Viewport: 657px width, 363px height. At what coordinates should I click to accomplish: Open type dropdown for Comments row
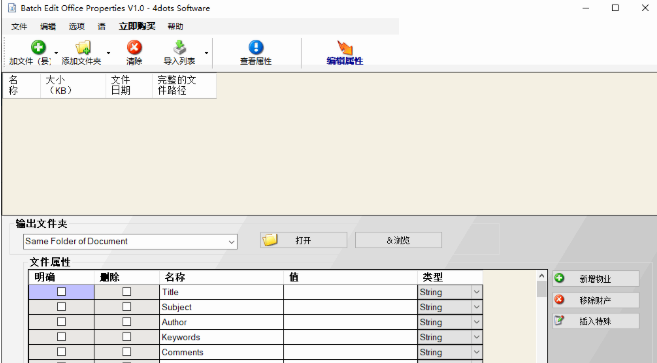(x=476, y=352)
